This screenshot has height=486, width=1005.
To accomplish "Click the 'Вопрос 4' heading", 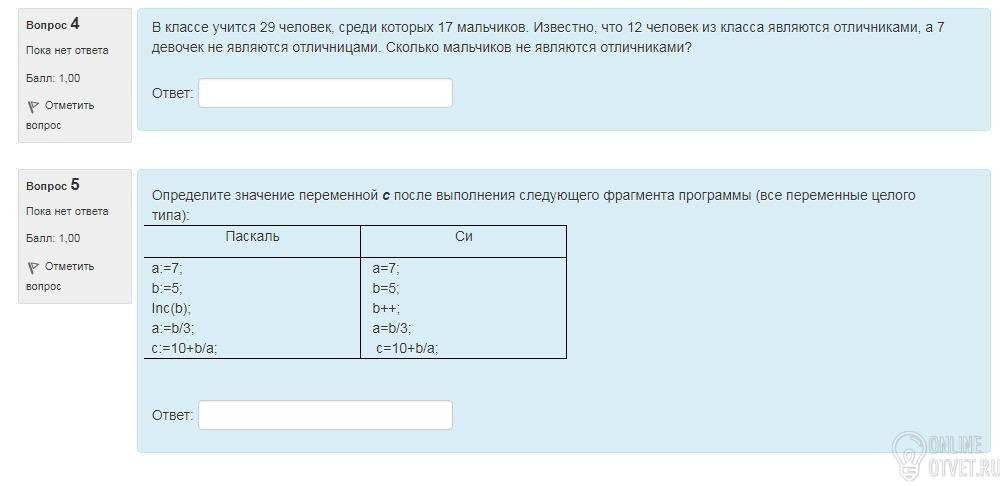I will pyautogui.click(x=53, y=24).
